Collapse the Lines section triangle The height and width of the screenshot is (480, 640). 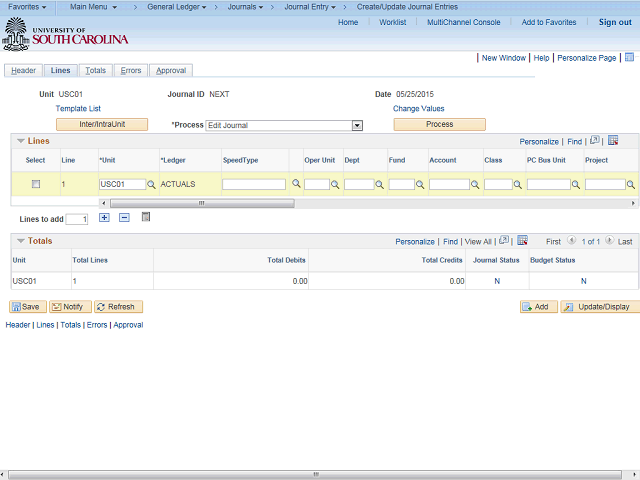coord(21,141)
